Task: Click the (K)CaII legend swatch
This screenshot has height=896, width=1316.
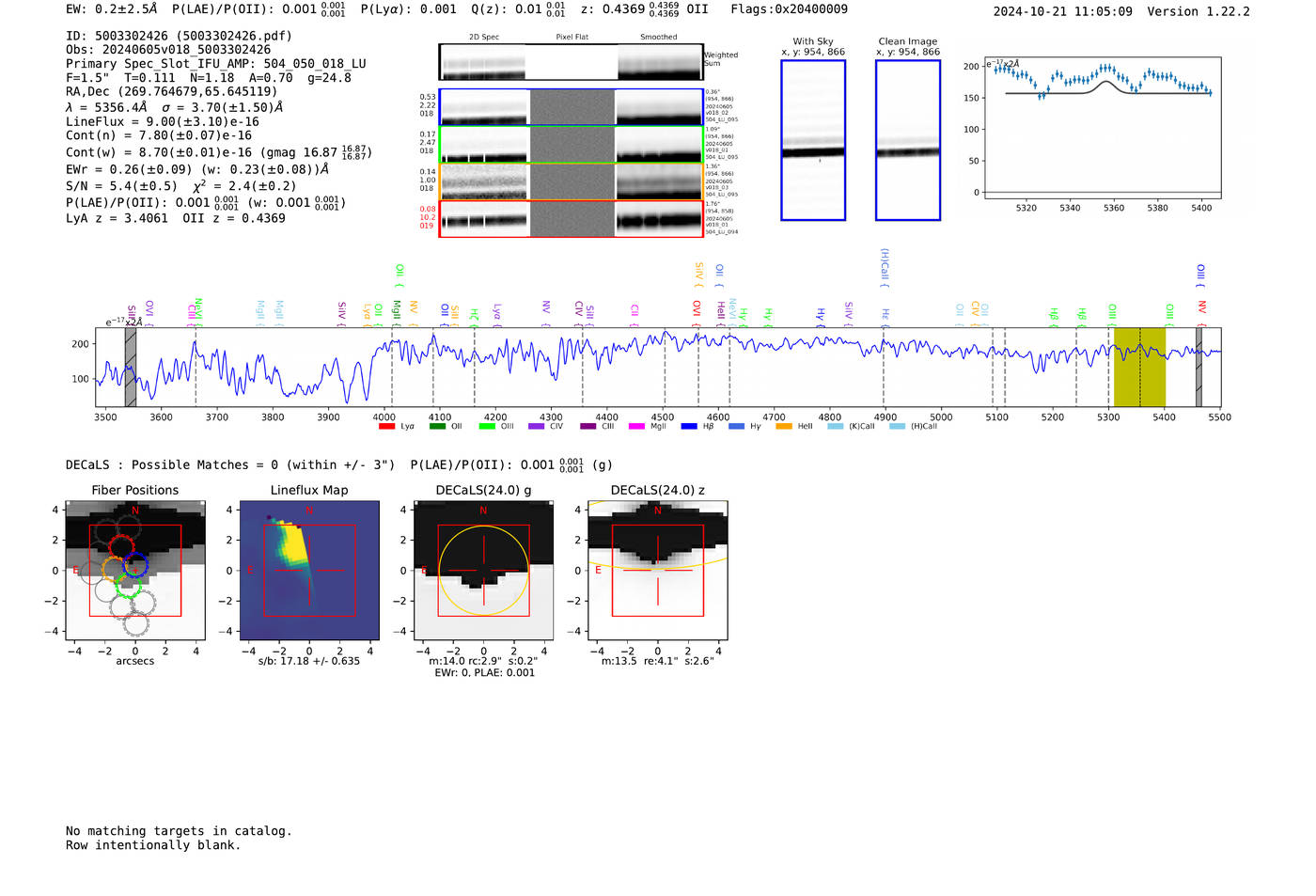Action: (836, 427)
